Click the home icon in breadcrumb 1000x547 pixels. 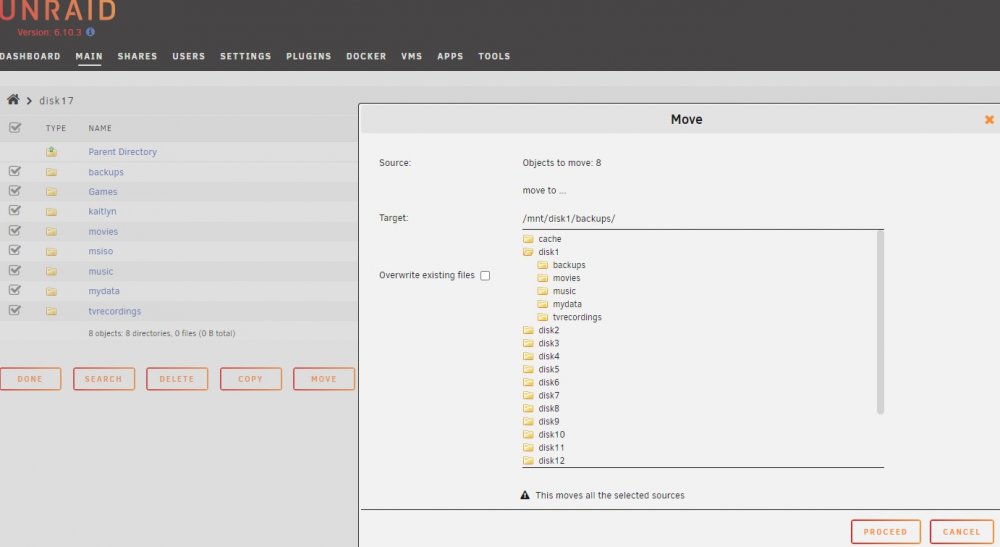(x=13, y=99)
